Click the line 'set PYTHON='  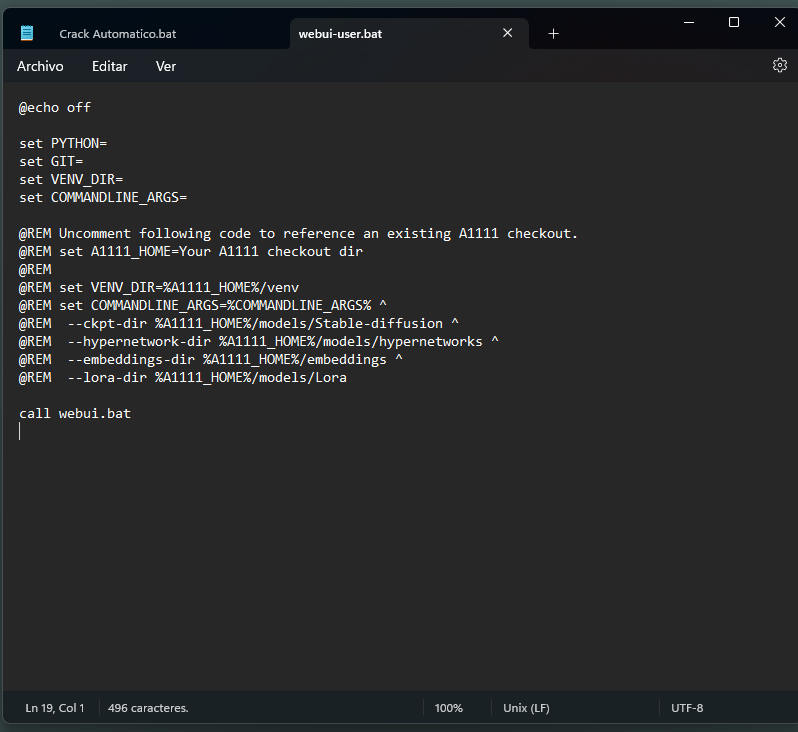(63, 144)
